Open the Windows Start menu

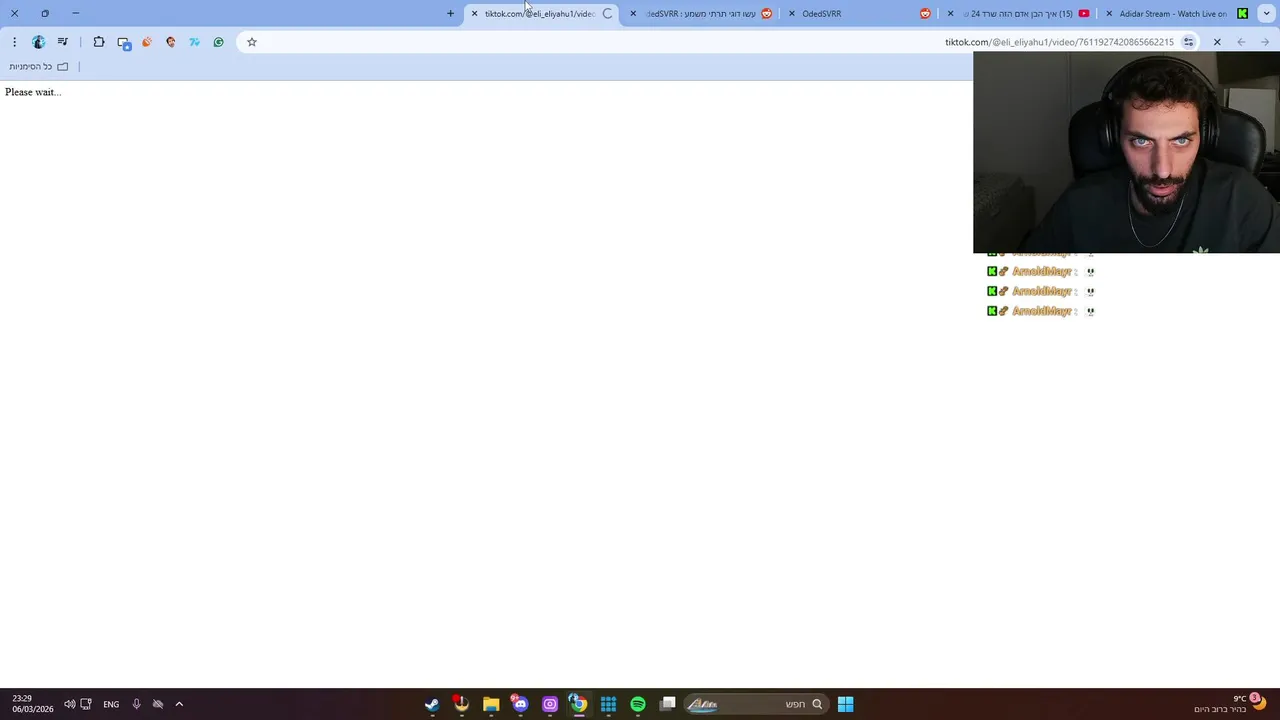[x=845, y=704]
